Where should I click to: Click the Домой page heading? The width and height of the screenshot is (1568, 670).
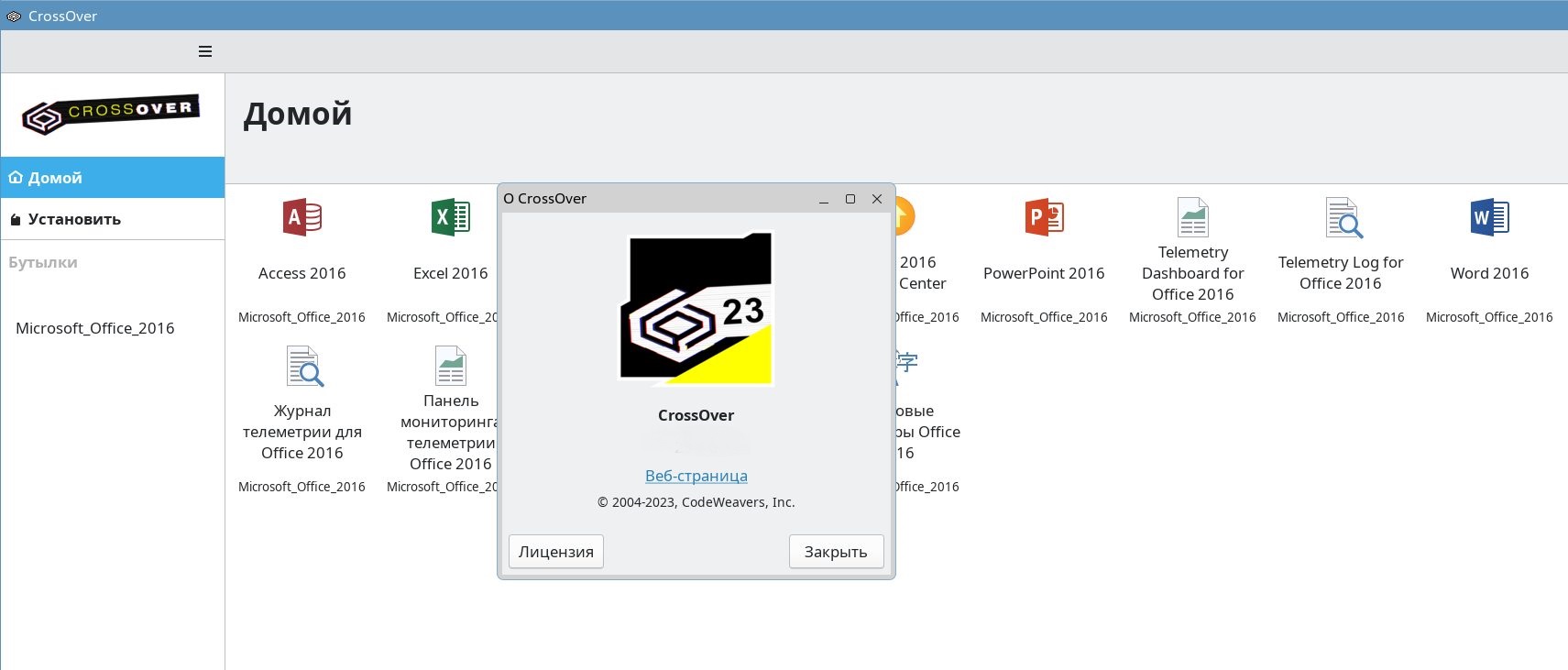[298, 114]
